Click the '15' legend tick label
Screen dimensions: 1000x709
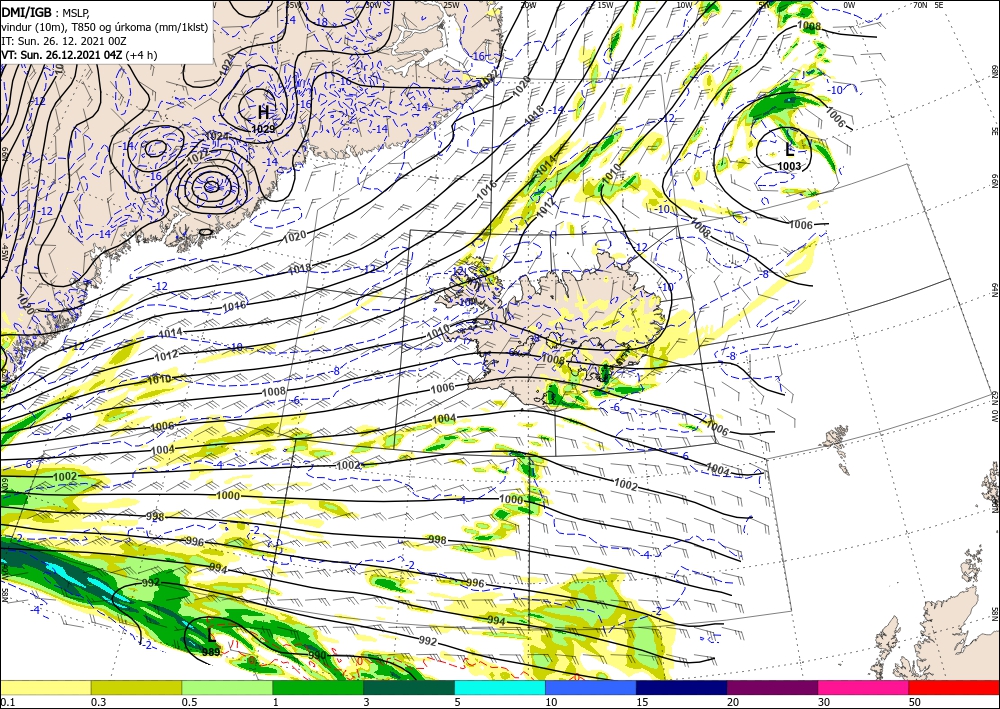[x=642, y=702]
